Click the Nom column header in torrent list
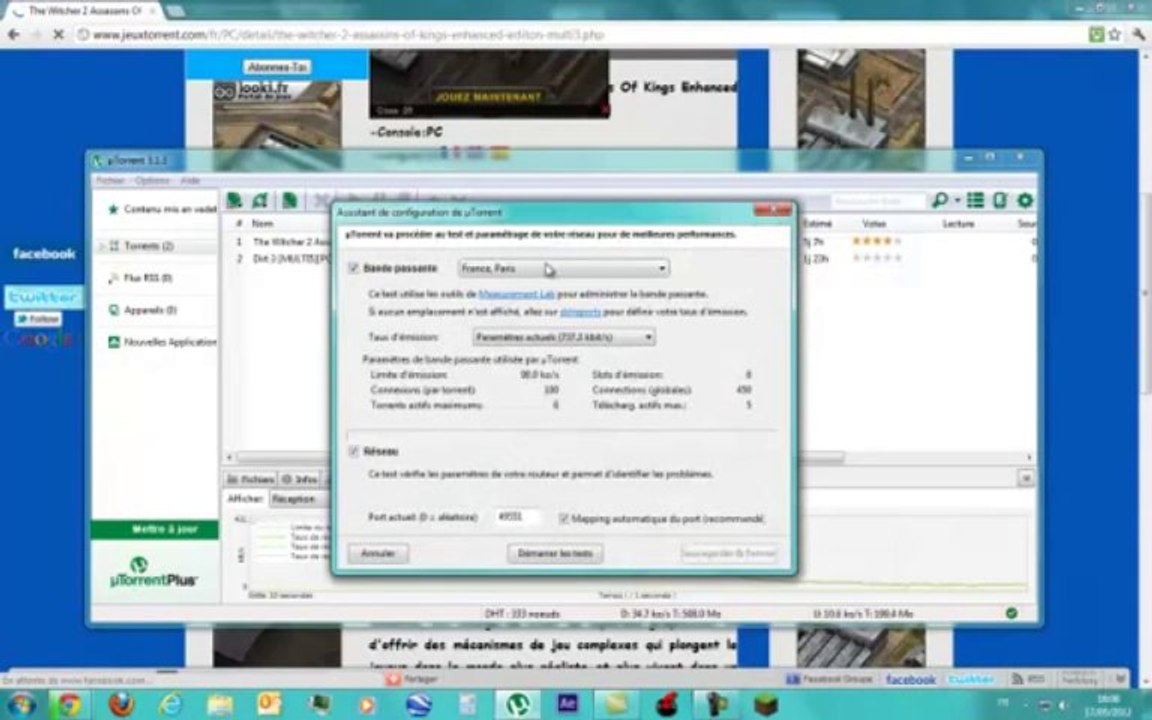 point(263,223)
